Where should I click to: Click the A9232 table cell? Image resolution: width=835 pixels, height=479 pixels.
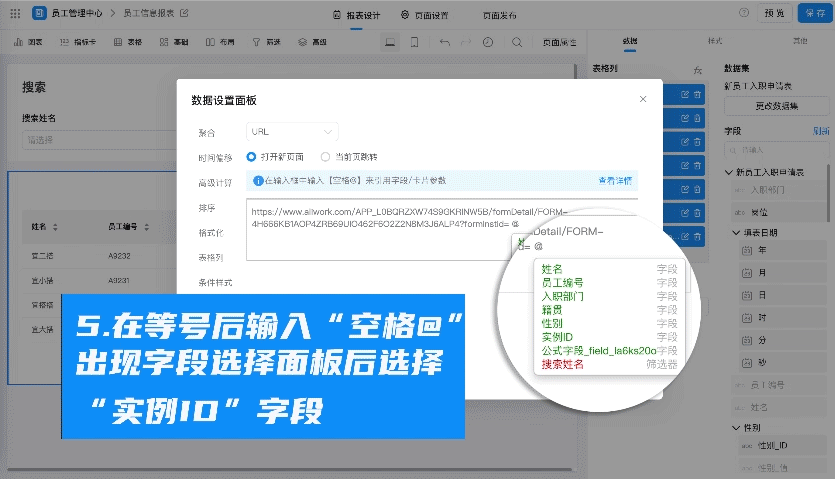[119, 256]
